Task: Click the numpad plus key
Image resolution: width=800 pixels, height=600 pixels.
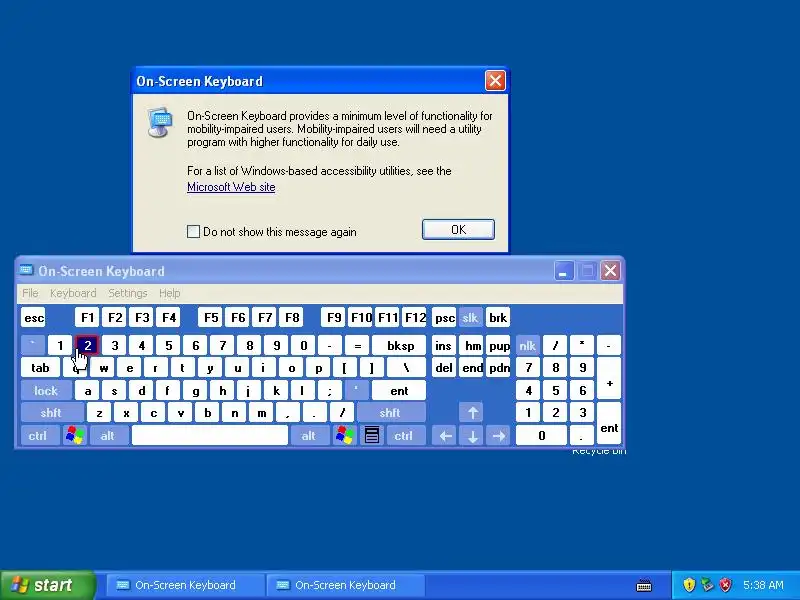Action: [609, 378]
